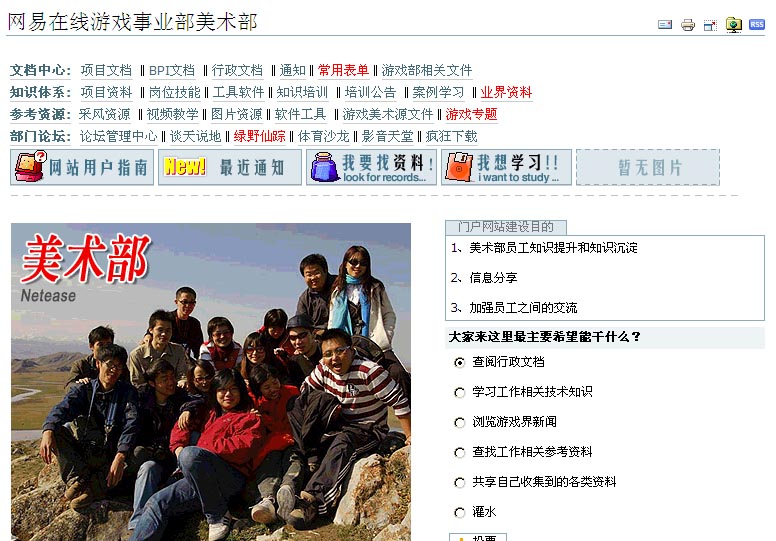776x541 pixels.
Task: Open the 绿野仙踪 forum link
Action: (x=259, y=136)
